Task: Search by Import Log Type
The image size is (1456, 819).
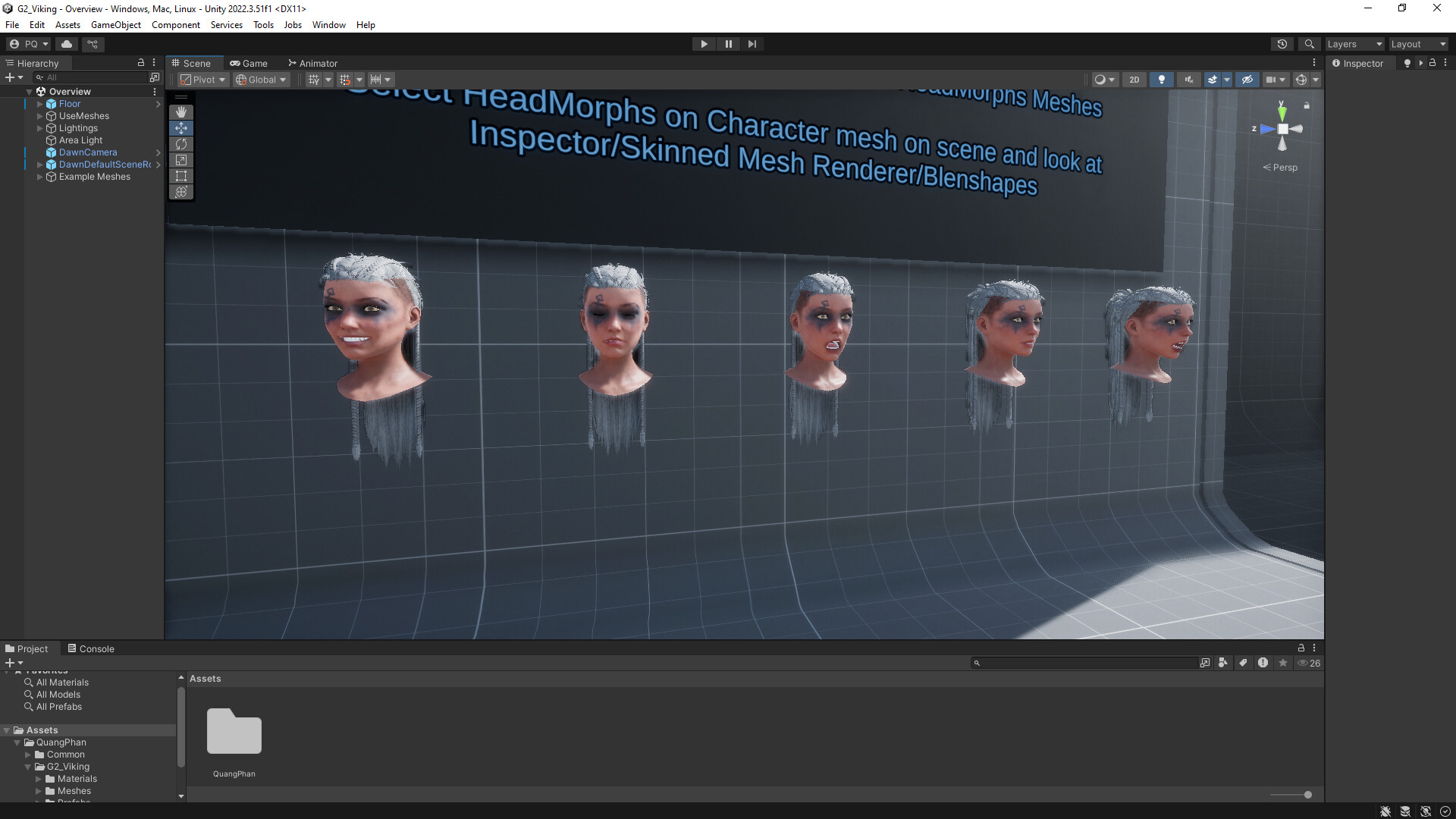Action: coord(1263,663)
